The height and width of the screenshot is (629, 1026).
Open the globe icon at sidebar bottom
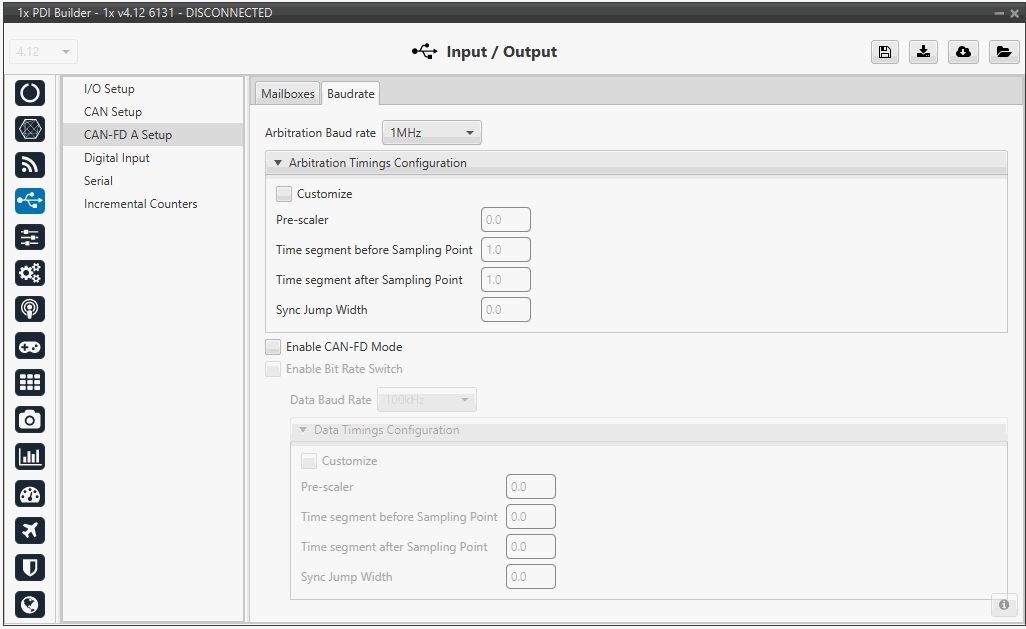point(30,603)
